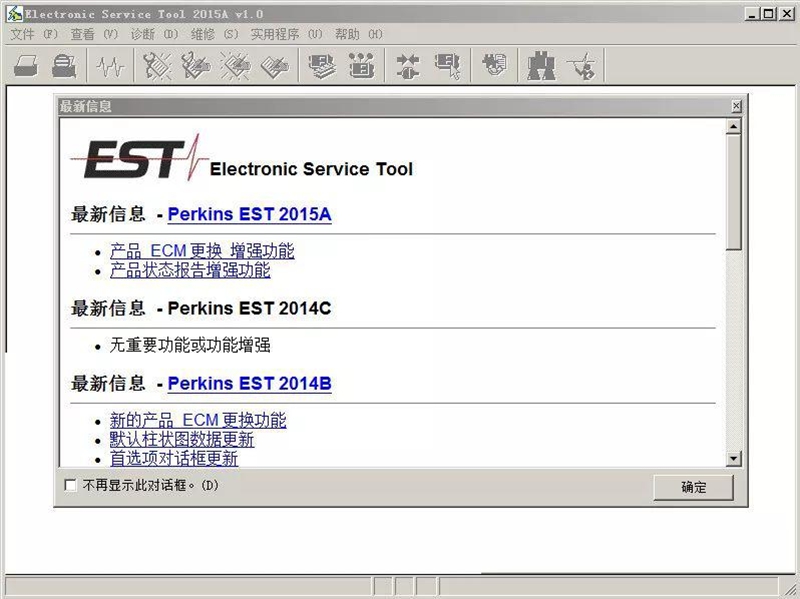
Task: Click the dialog scrollbar up arrow
Action: pyautogui.click(x=734, y=126)
